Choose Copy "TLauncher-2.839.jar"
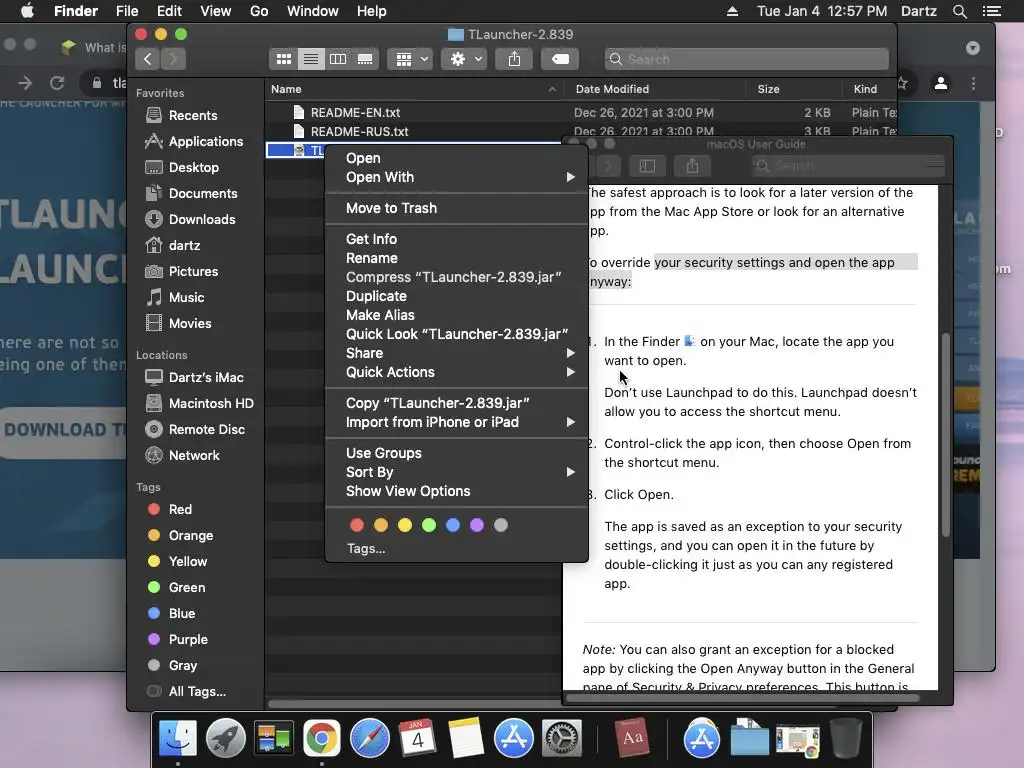Viewport: 1024px width, 768px height. click(456, 404)
